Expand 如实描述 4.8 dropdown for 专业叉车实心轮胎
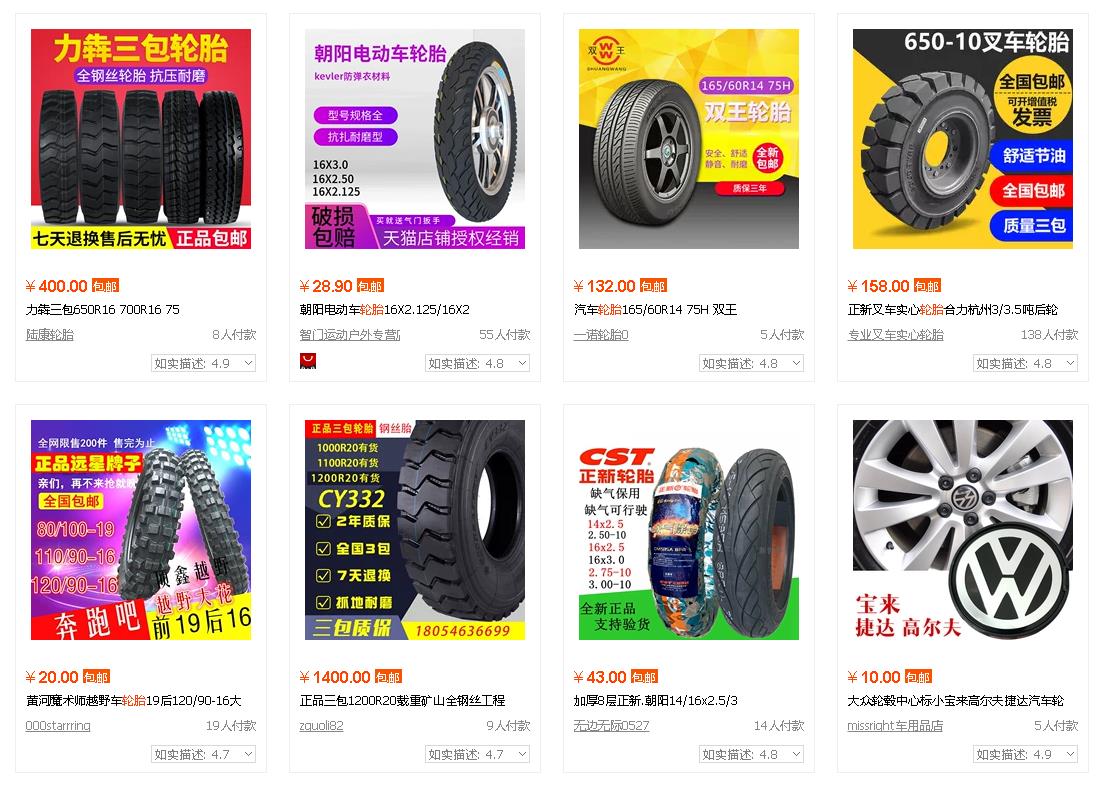 1025,363
